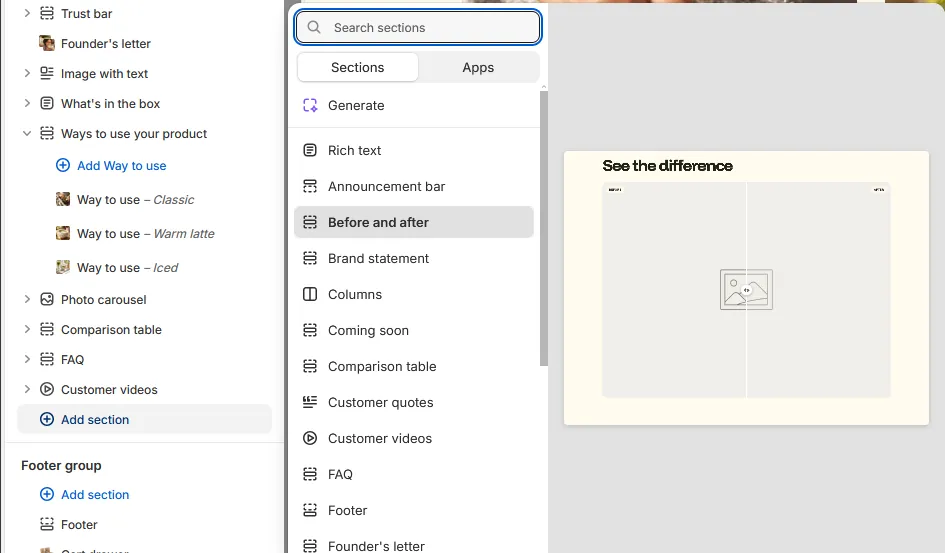Viewport: 945px width, 553px height.
Task: Click the Search sections input field
Action: click(x=418, y=27)
